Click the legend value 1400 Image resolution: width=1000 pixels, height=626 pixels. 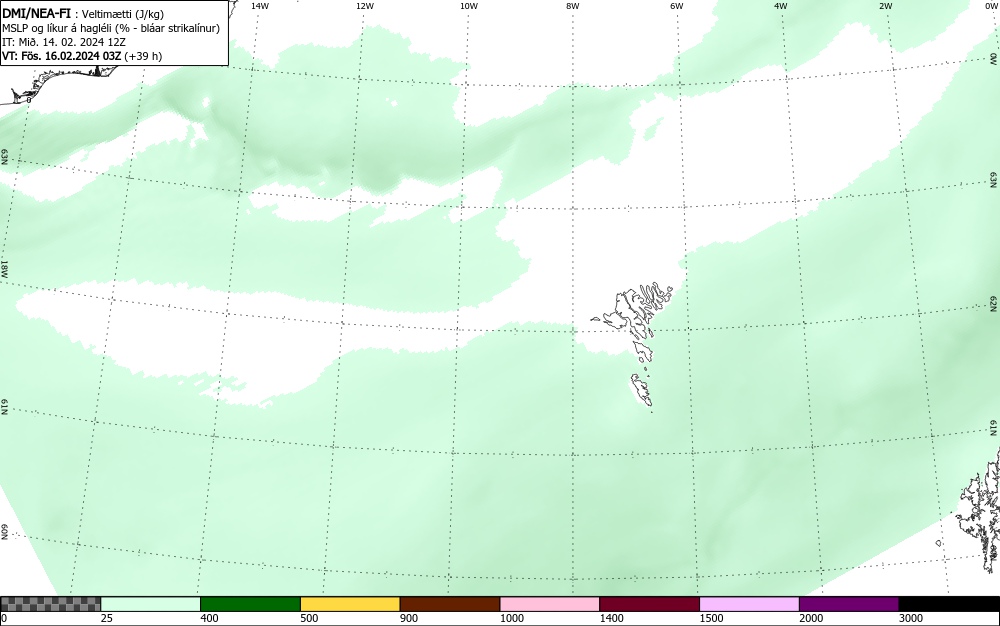611,618
